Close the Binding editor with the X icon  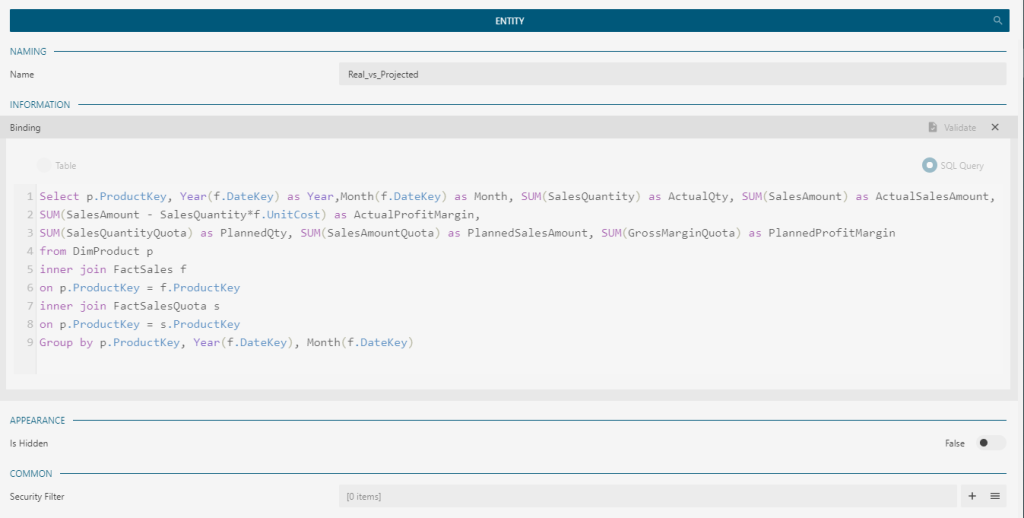click(995, 128)
